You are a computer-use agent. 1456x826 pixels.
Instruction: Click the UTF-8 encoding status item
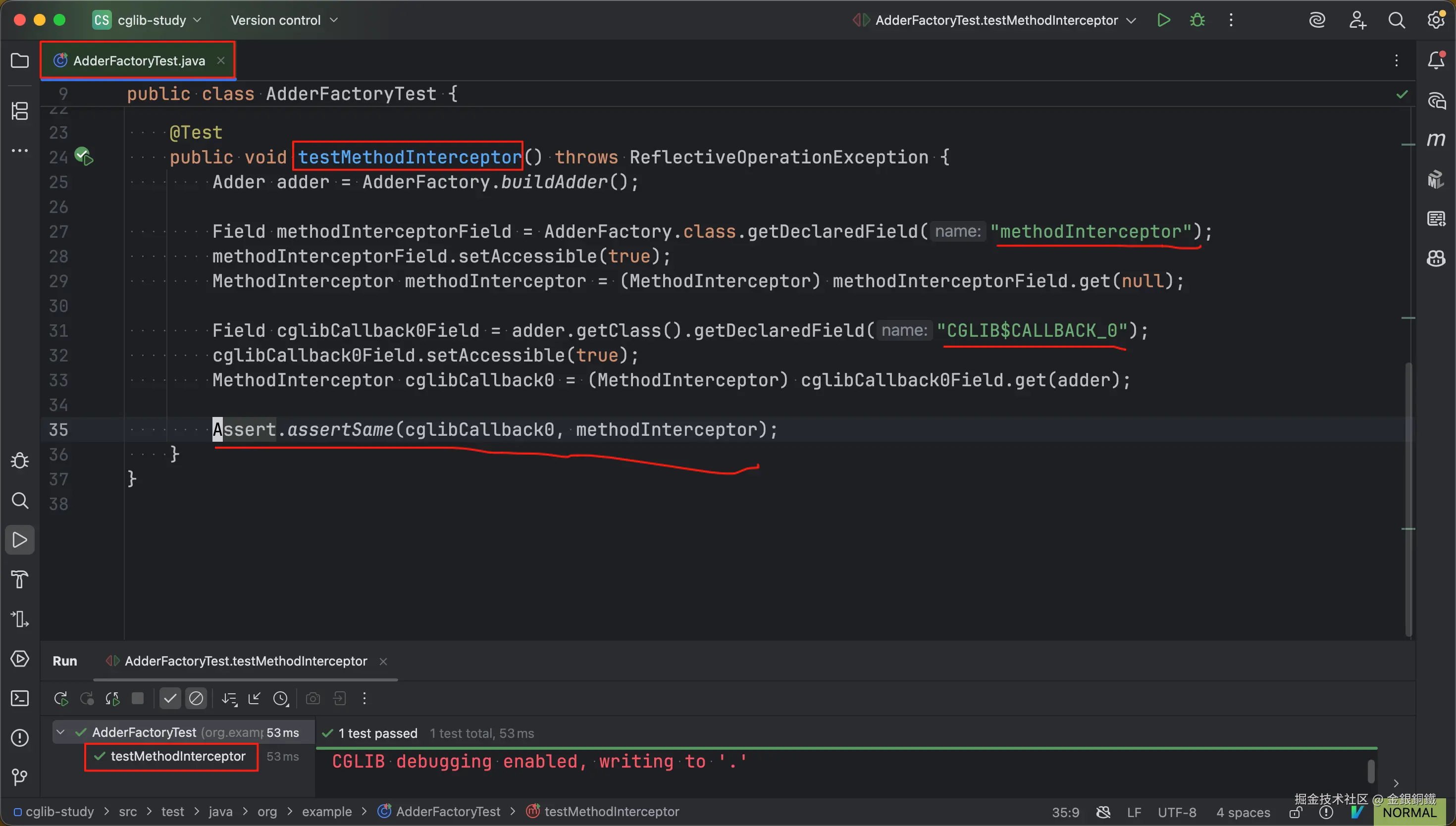click(x=1176, y=813)
